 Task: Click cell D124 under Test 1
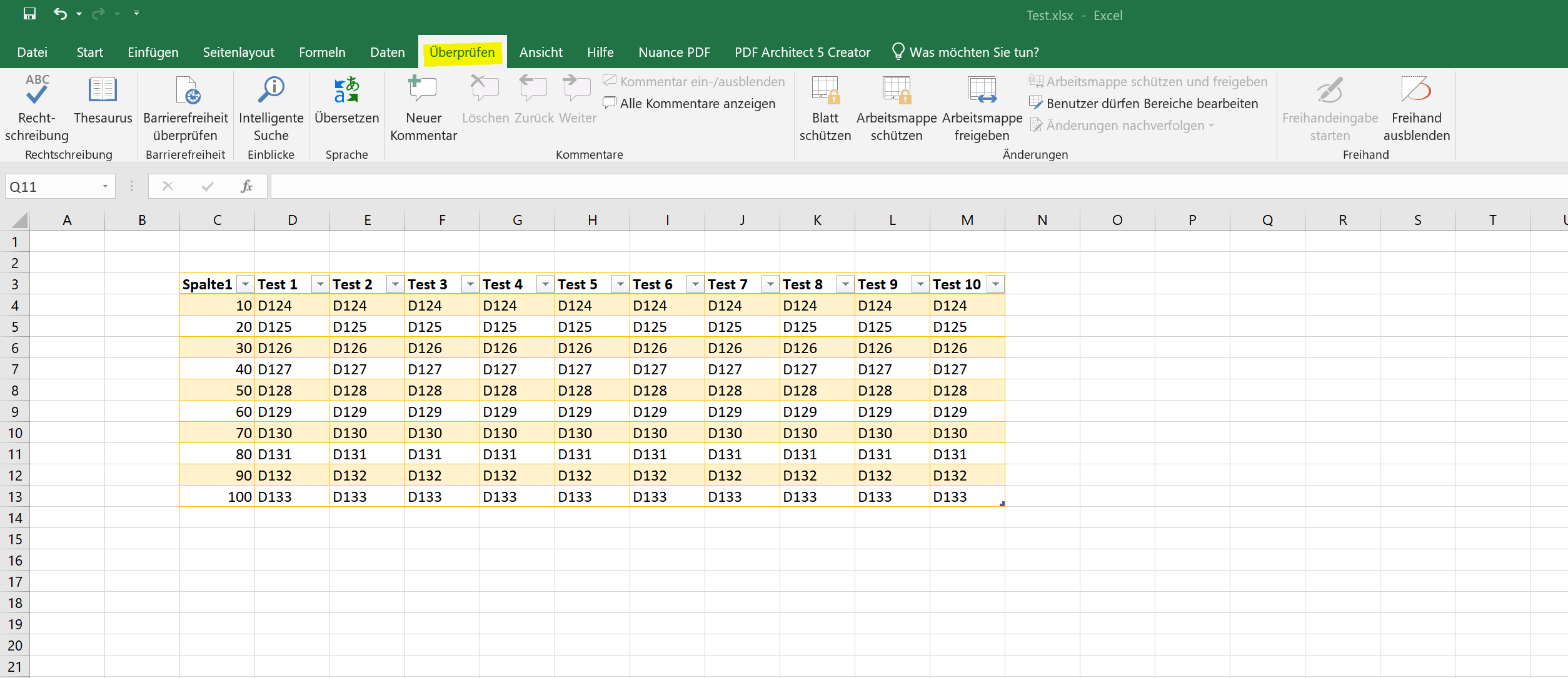click(x=292, y=306)
